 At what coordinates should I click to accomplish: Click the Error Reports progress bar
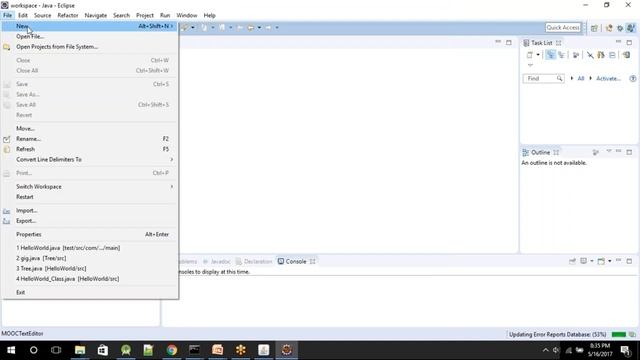(x=619, y=335)
